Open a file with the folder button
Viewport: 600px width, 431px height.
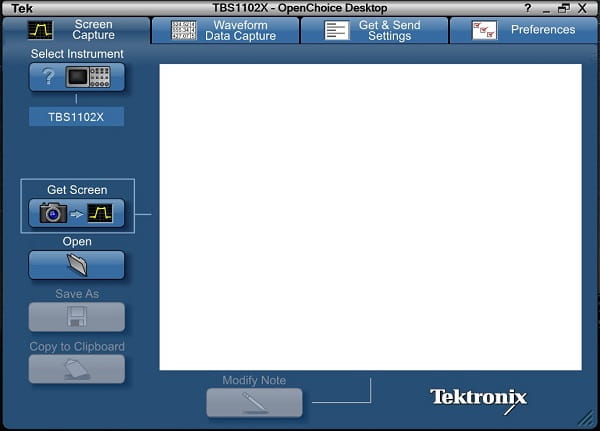(77, 265)
